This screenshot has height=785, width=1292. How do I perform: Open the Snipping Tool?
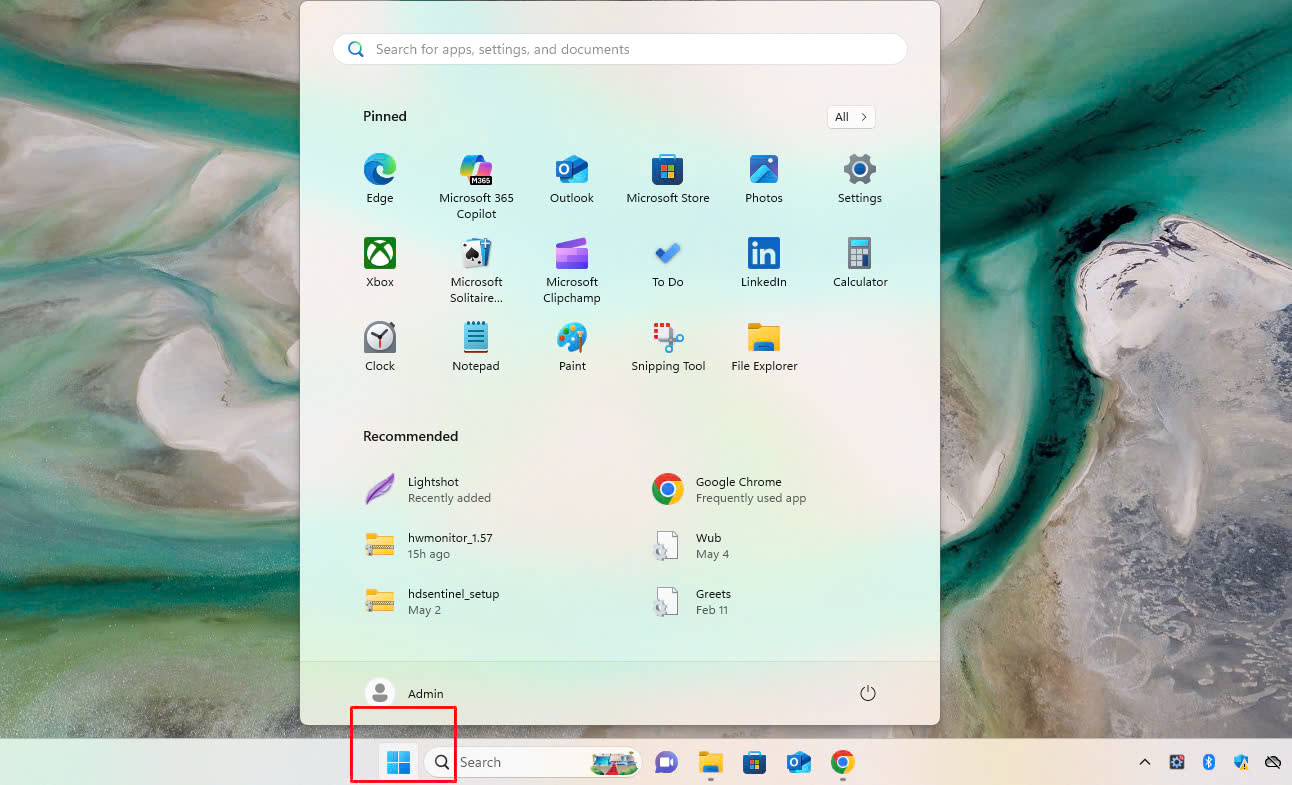click(x=668, y=347)
